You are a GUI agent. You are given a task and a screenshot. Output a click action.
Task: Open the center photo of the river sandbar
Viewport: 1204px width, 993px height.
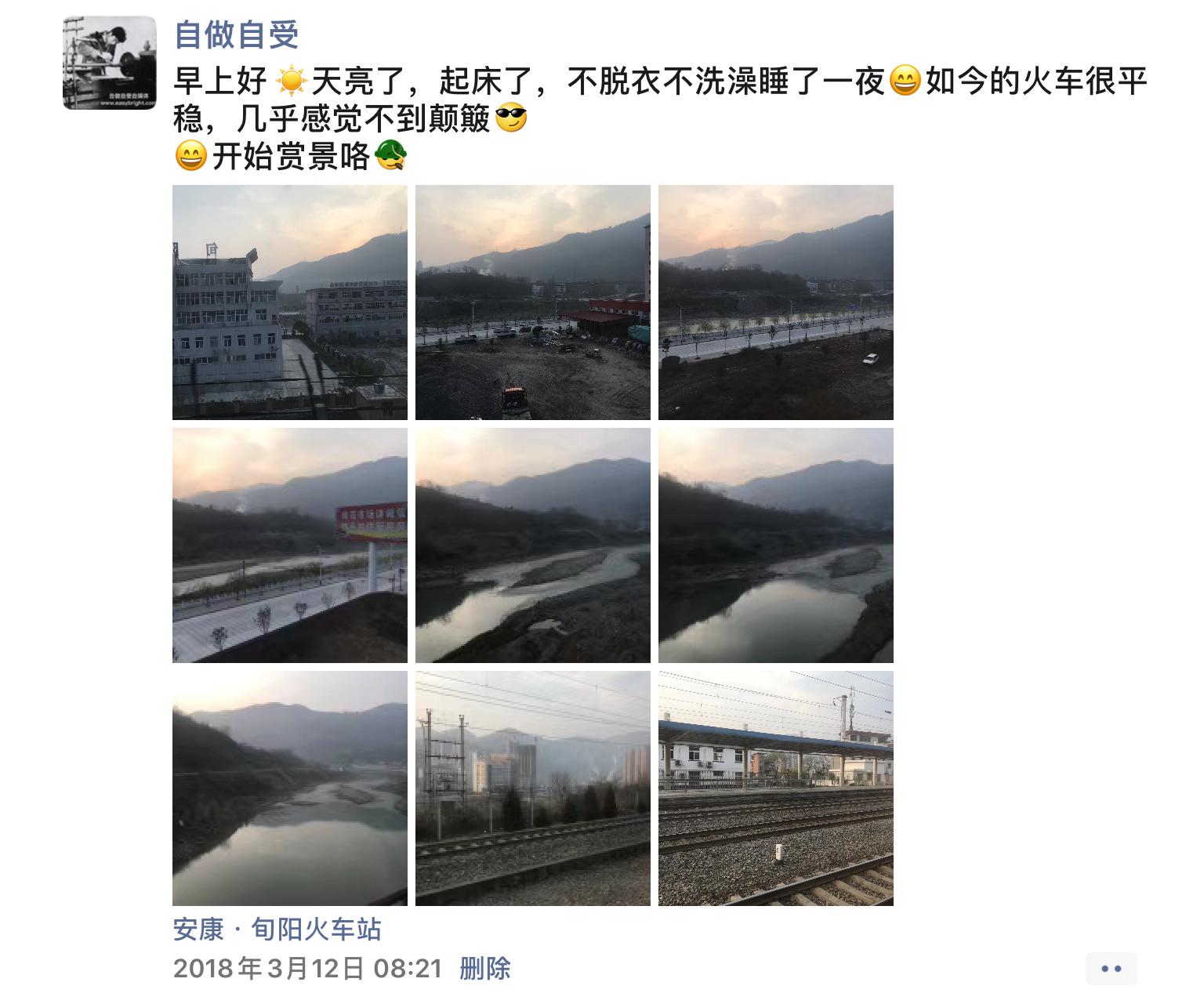(x=533, y=545)
